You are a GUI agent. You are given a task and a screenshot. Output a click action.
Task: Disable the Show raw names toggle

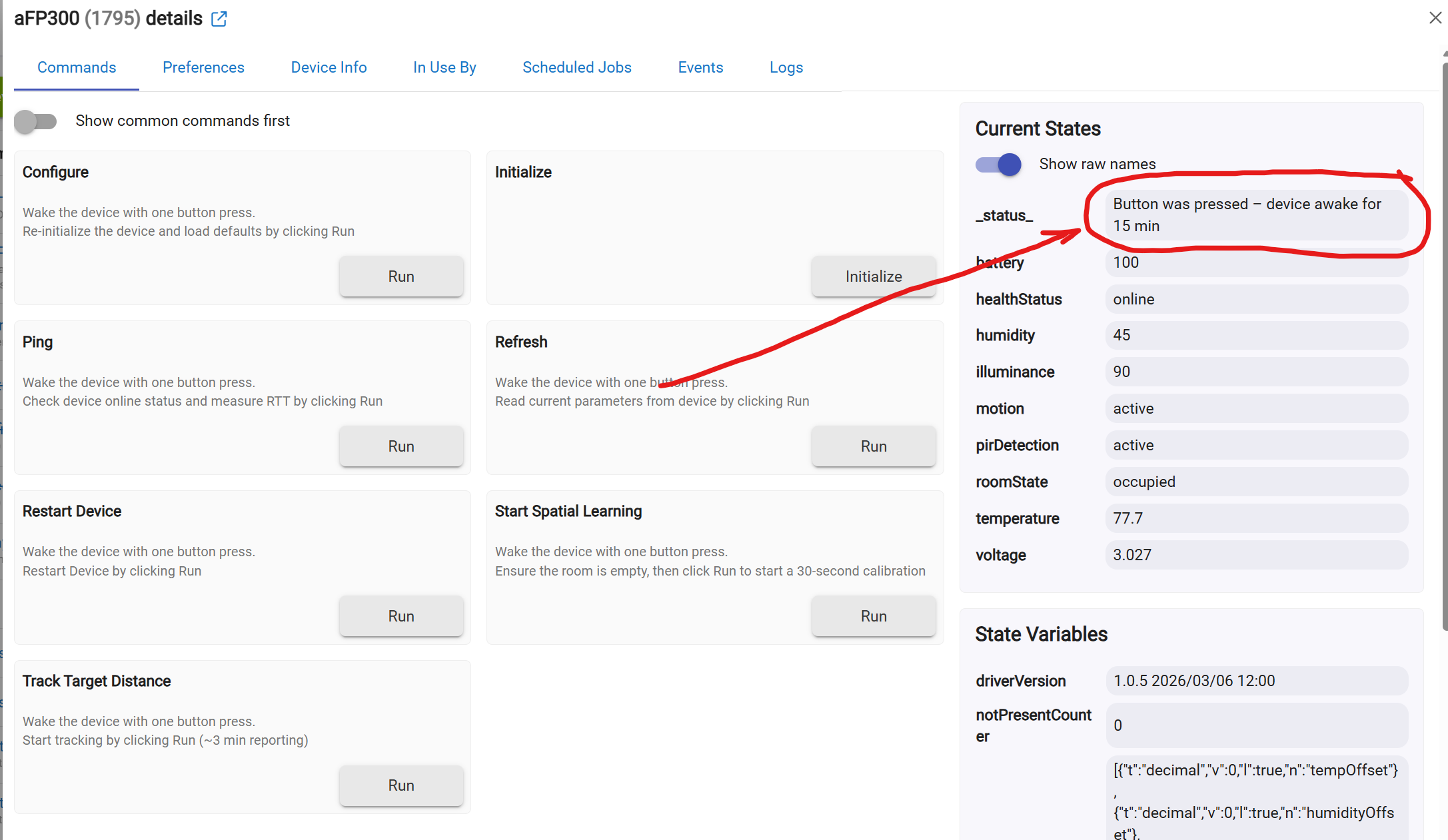[x=998, y=164]
